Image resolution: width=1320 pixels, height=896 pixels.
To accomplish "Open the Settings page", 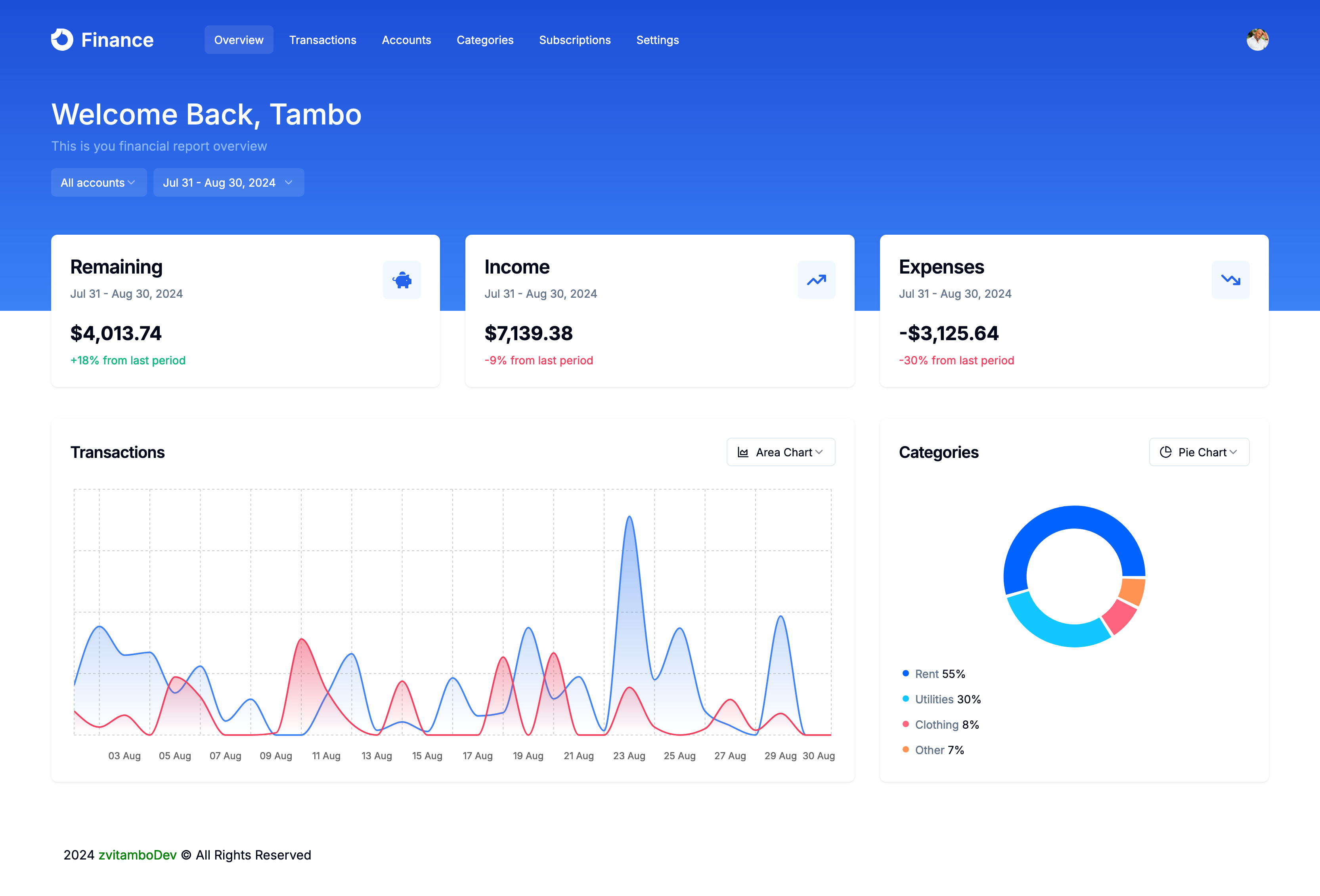I will 657,40.
